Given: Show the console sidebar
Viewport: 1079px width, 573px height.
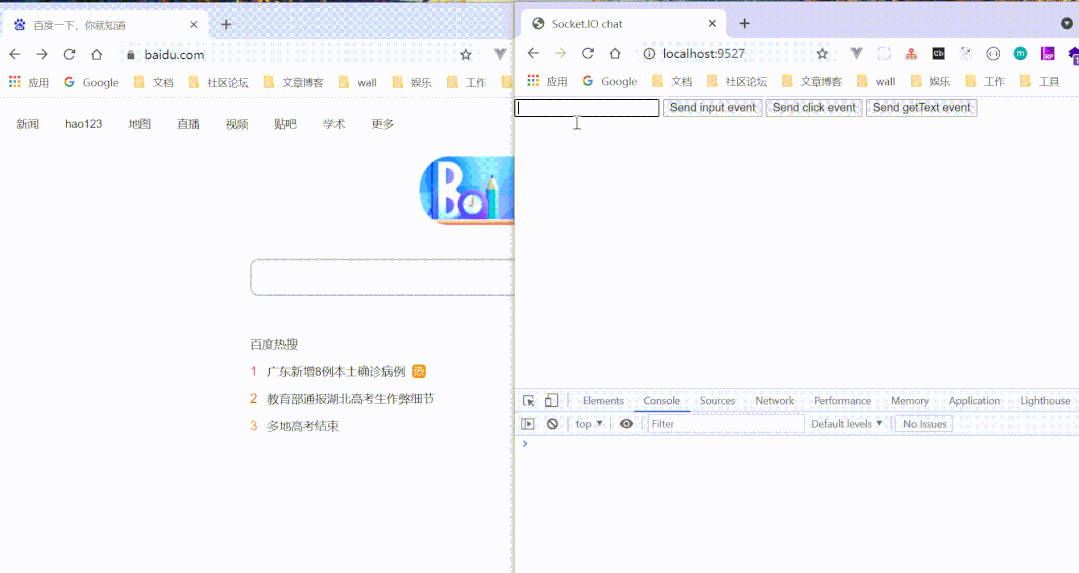Looking at the screenshot, I should [x=528, y=424].
